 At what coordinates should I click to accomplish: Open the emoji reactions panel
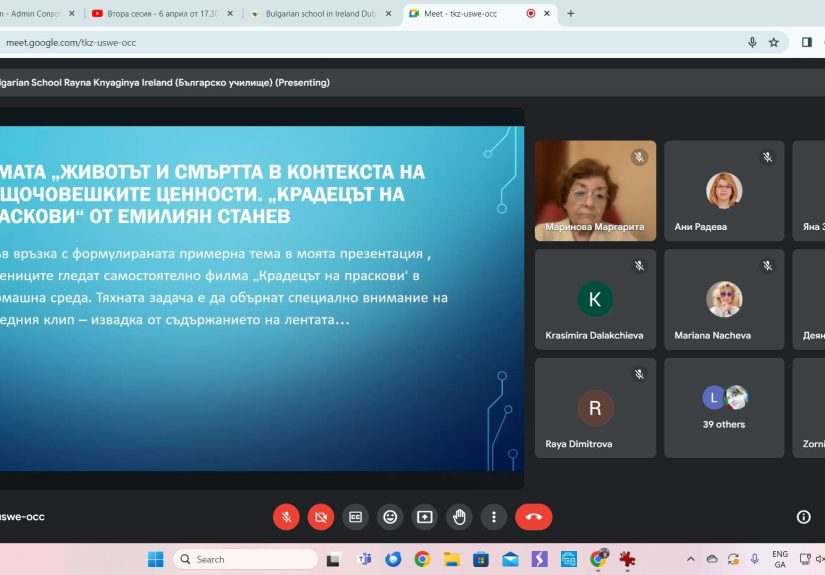[x=390, y=517]
